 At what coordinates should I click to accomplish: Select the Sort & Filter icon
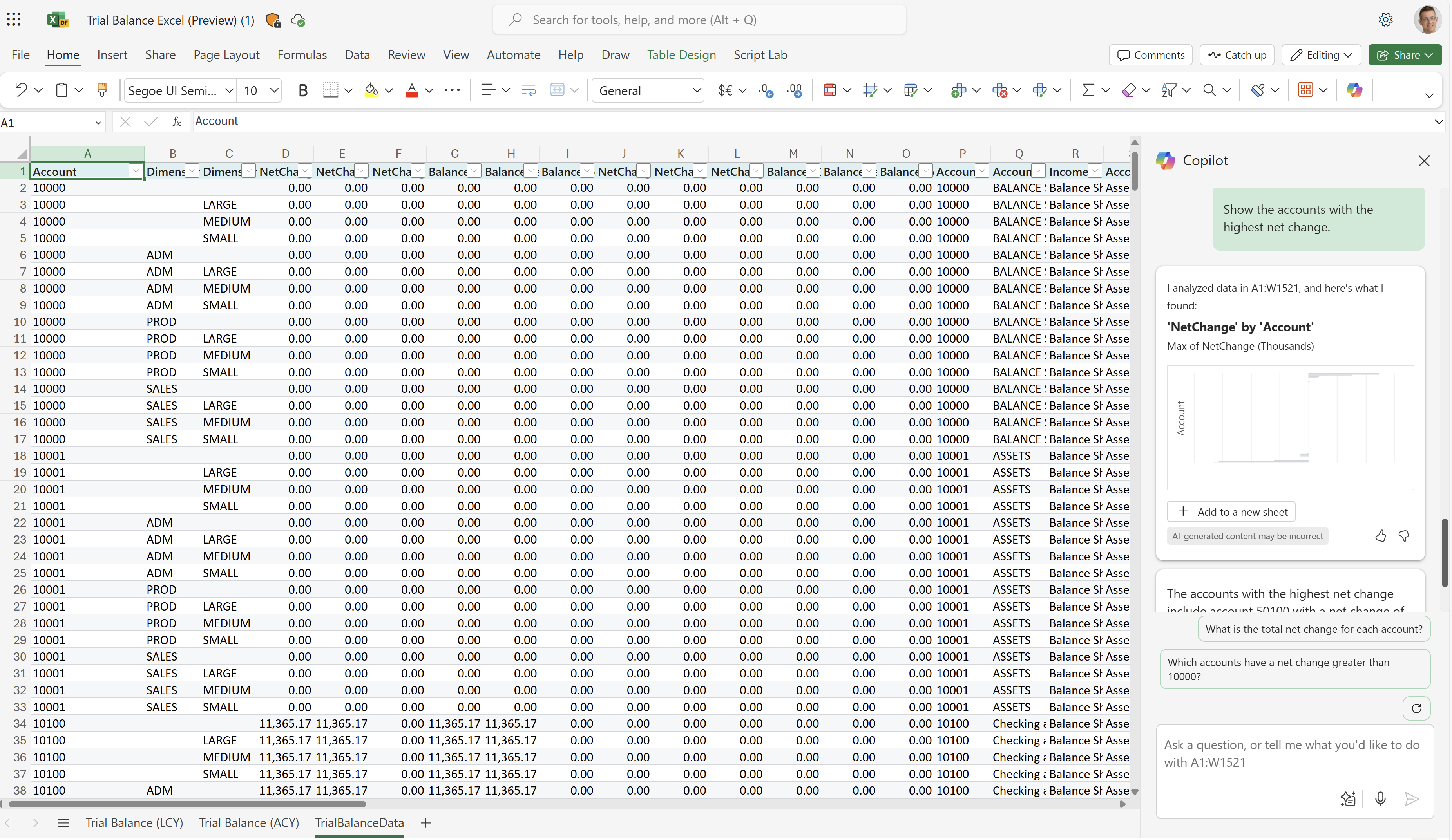coord(1171,90)
